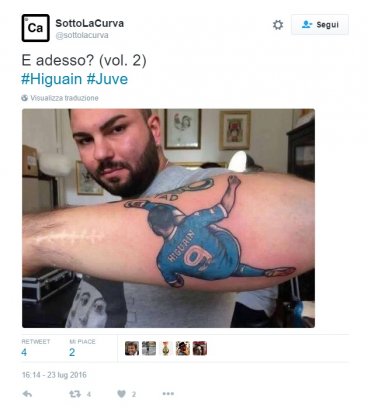
Task: Click the retweet icon
Action: coord(75,394)
